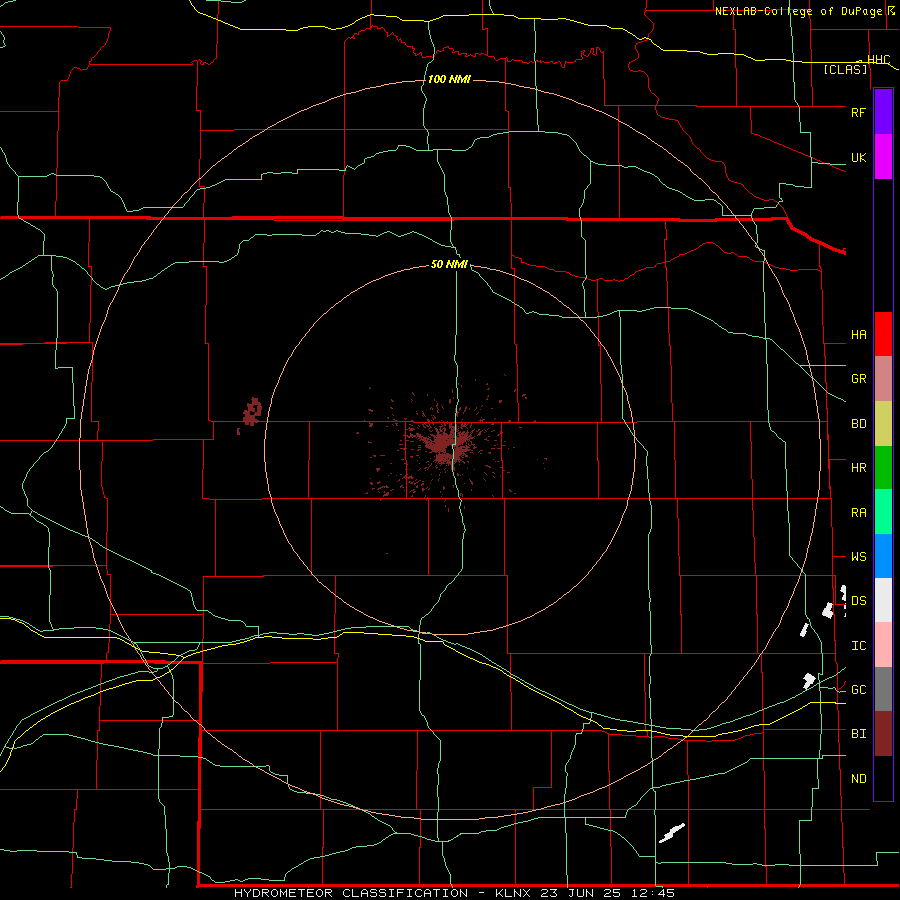
Task: Click the WS blue legend swatch
Action: coord(883,556)
